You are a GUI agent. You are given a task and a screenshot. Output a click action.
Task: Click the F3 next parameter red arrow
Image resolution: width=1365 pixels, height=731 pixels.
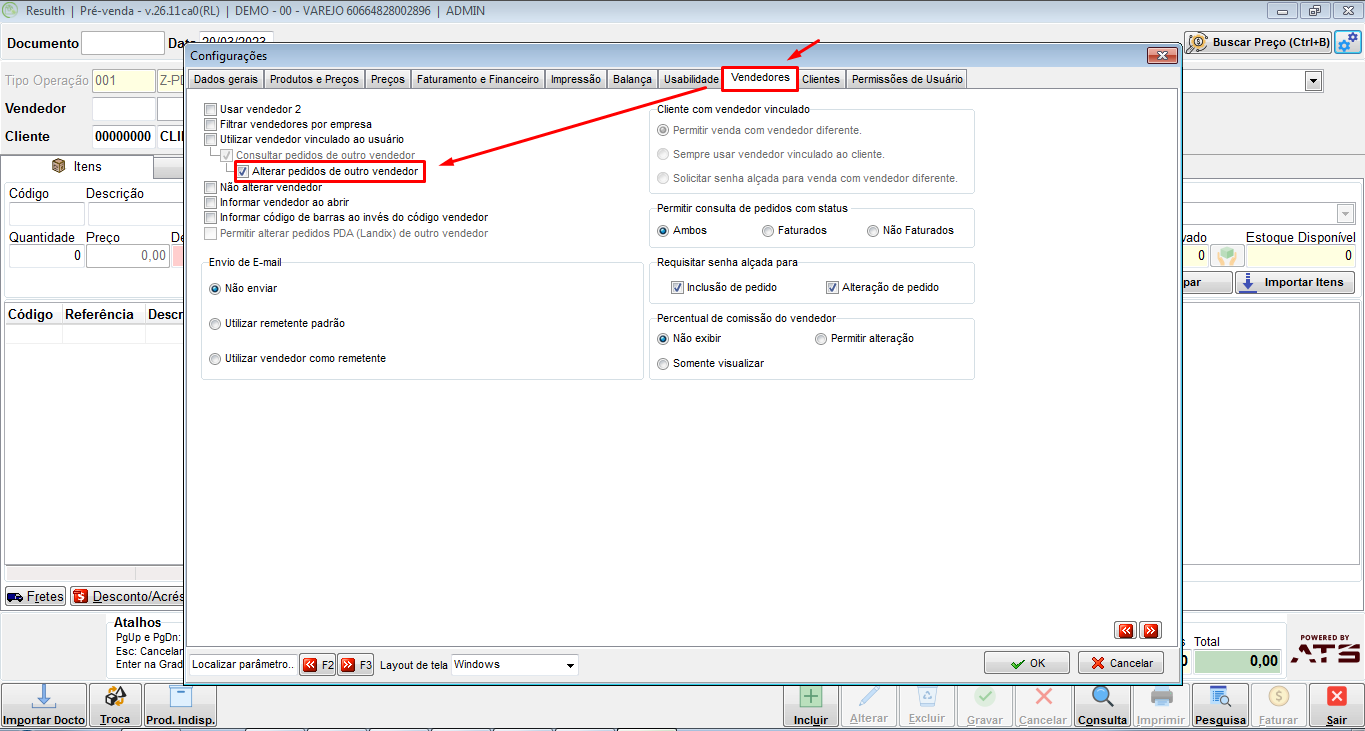click(x=356, y=664)
